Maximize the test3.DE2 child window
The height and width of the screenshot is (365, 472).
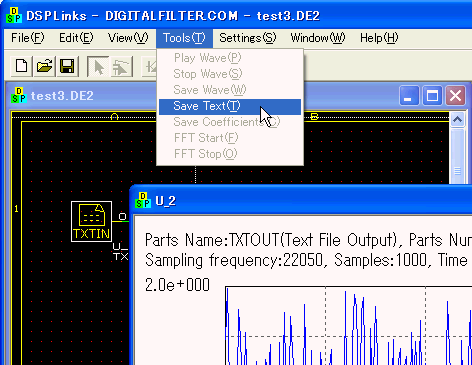(432, 96)
